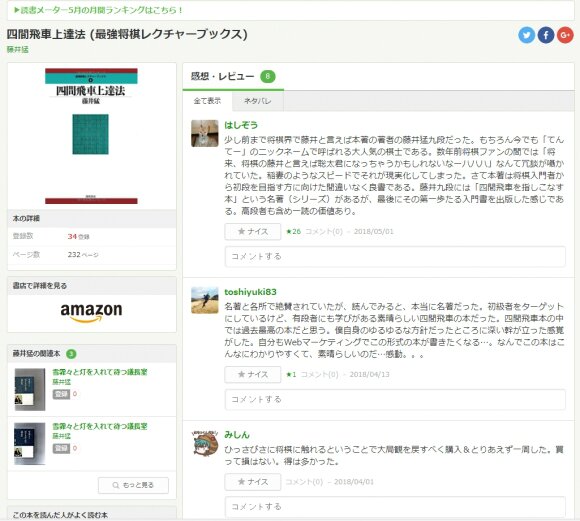Click the もっと見る button

pyautogui.click(x=133, y=485)
